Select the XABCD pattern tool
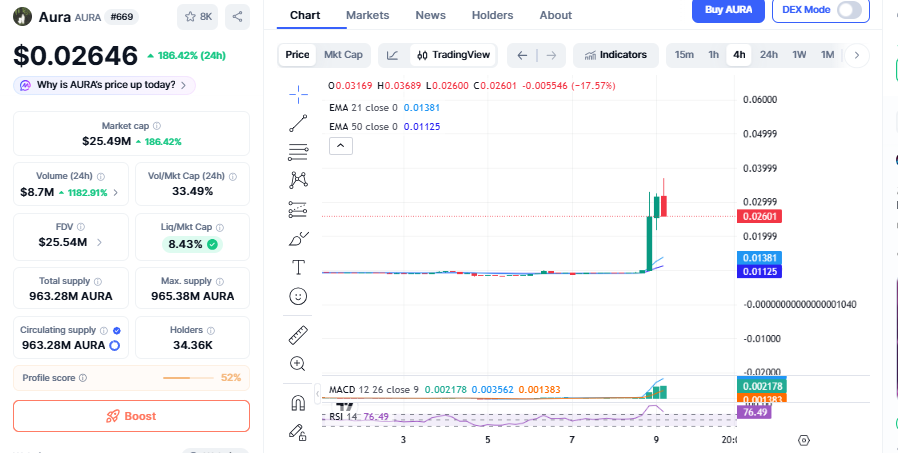The width and height of the screenshot is (898, 453). coord(298,180)
